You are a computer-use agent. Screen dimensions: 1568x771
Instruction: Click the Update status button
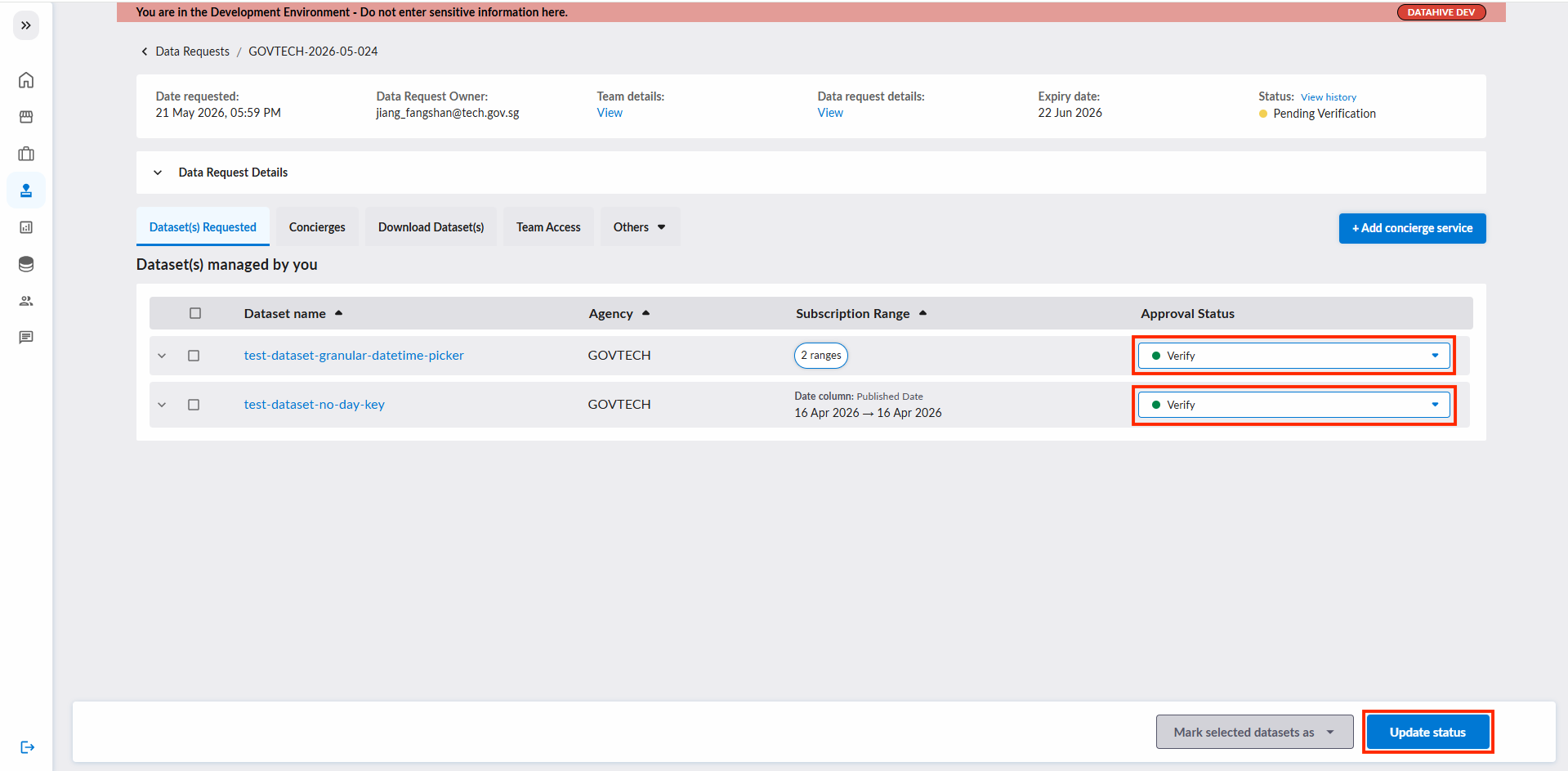coord(1427,732)
